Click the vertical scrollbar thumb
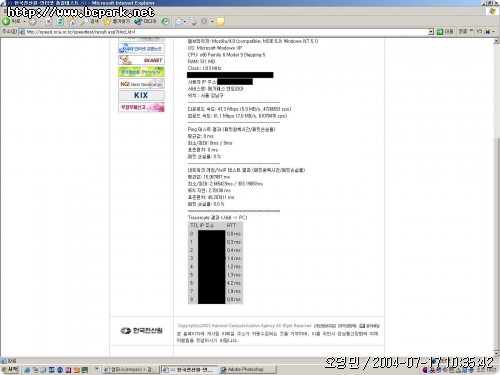Screen dimensions: 500x375 pos(497,243)
